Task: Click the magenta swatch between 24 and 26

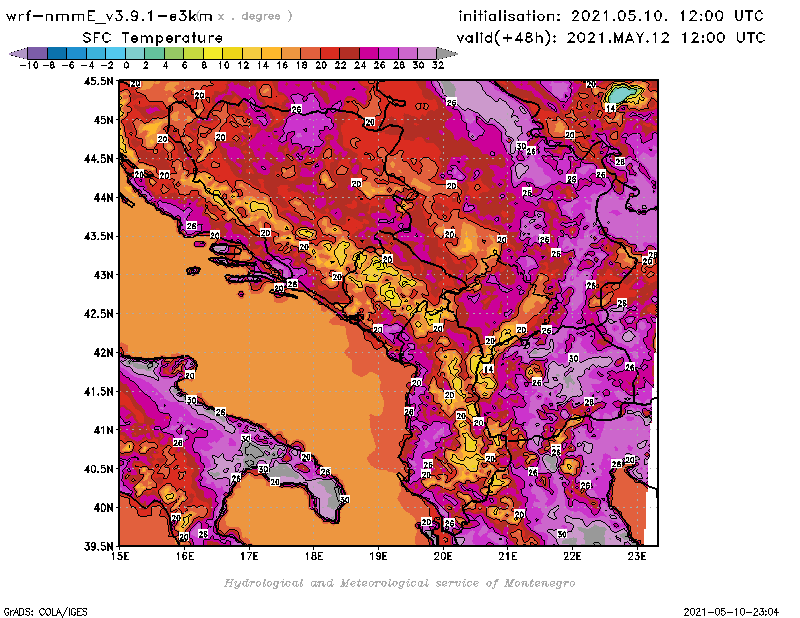Action: pyautogui.click(x=368, y=53)
